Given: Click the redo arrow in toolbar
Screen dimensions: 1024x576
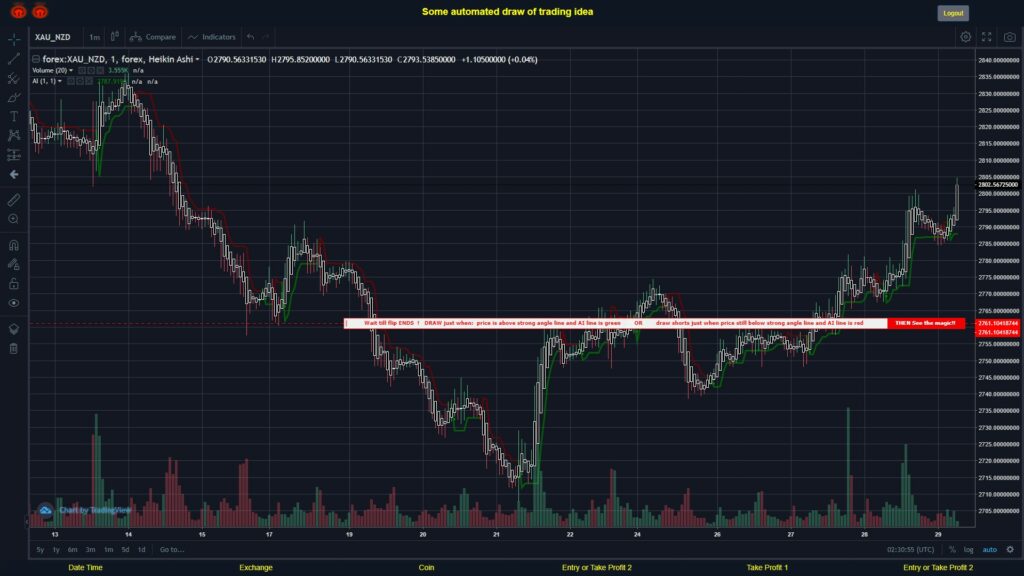Looking at the screenshot, I should (266, 37).
